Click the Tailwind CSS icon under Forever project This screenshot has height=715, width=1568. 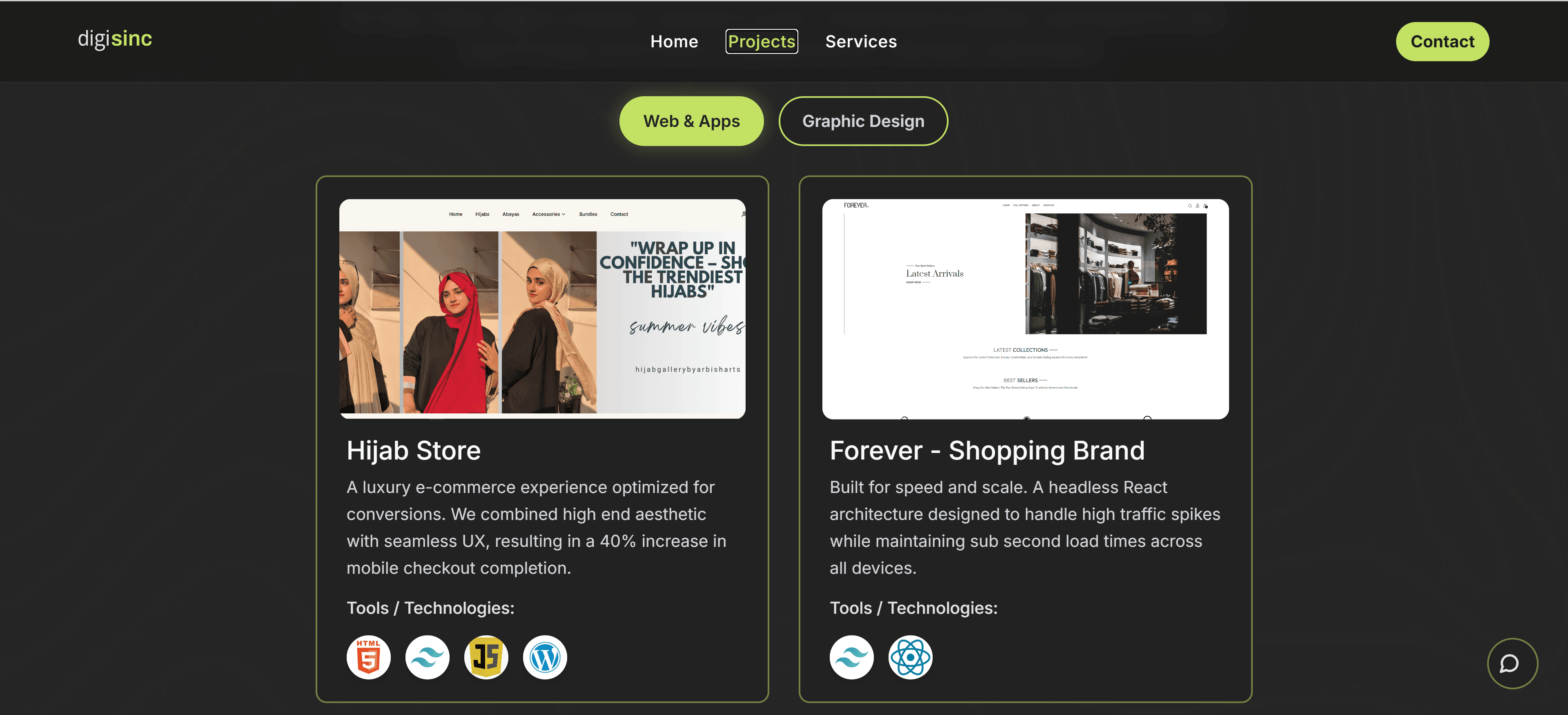(851, 657)
